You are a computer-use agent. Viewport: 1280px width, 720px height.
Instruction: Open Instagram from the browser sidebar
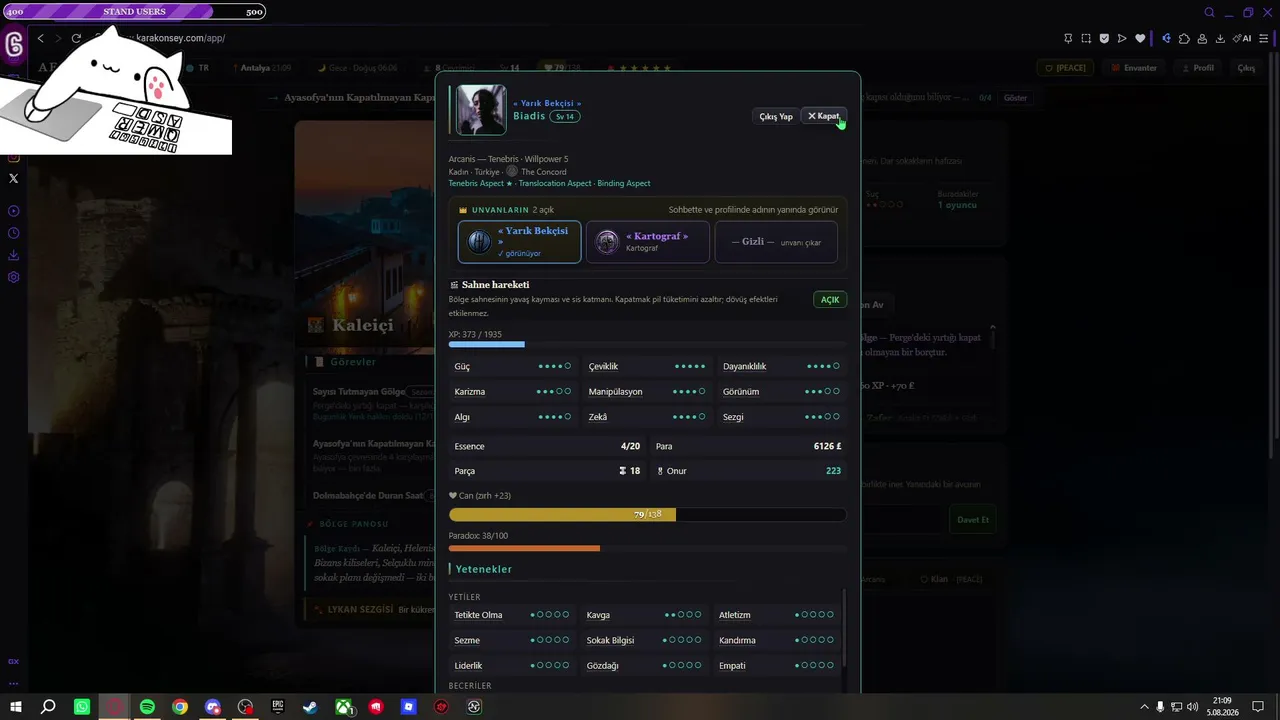14,157
